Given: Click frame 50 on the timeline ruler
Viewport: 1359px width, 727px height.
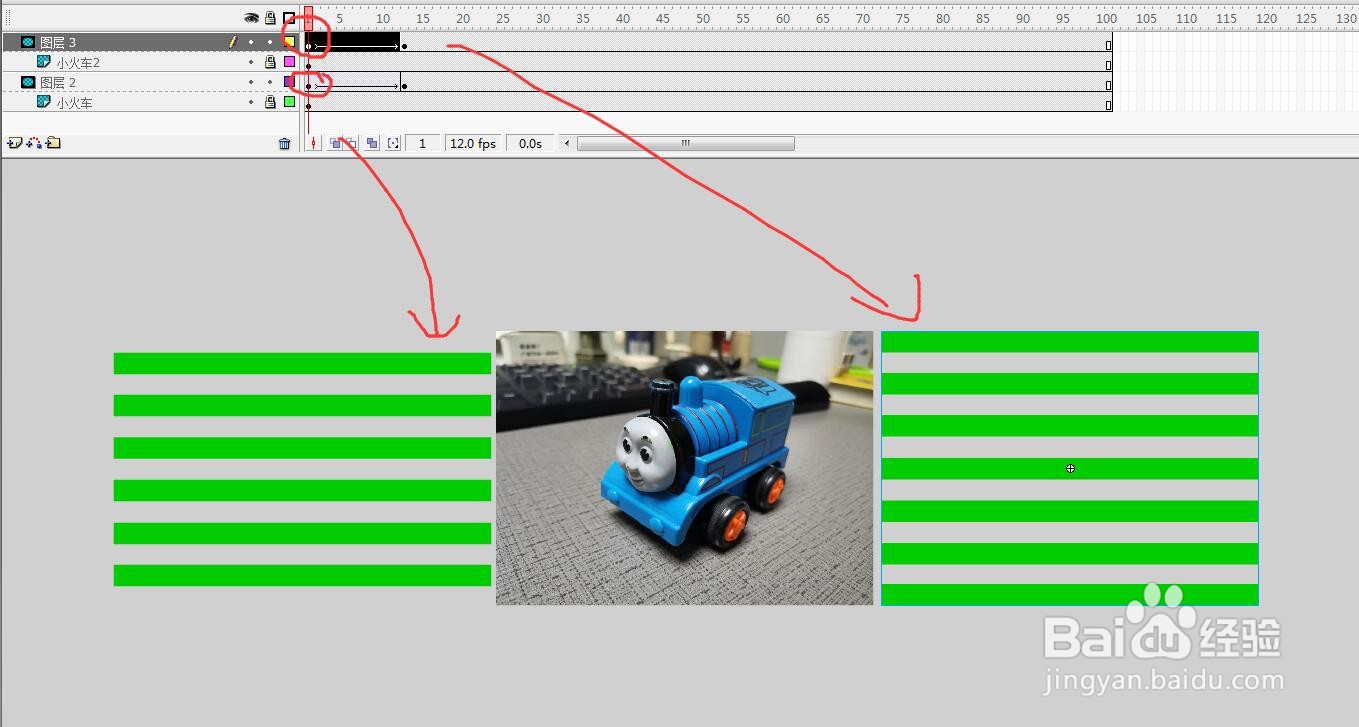Looking at the screenshot, I should [x=701, y=18].
